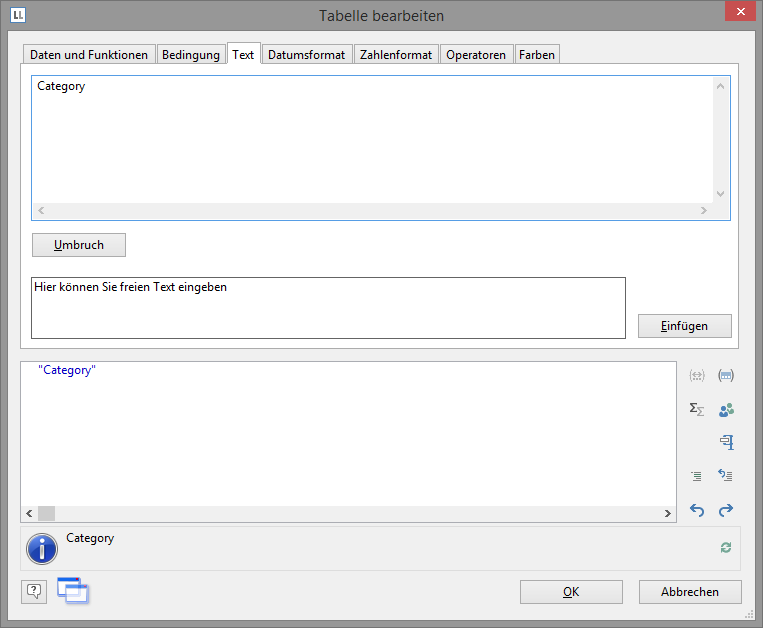763x628 pixels.
Task: Click the parentheses insert icon
Action: click(697, 376)
